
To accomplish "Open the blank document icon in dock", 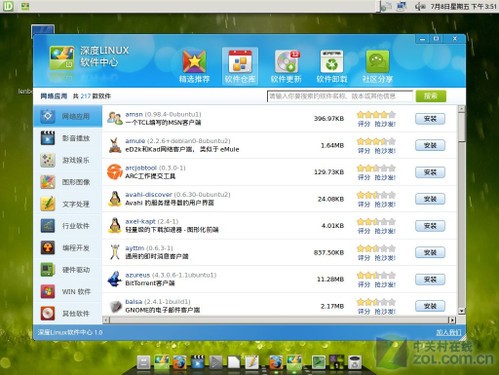I will point(234,363).
